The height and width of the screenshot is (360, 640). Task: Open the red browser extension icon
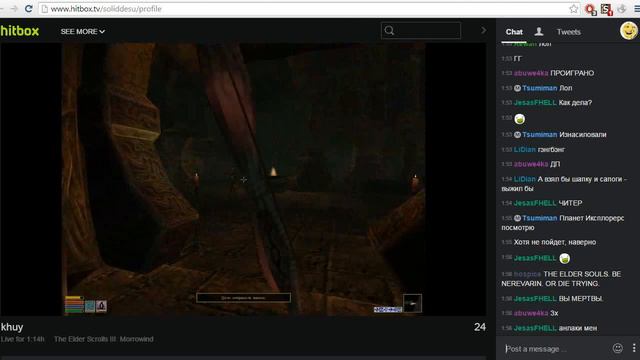click(x=590, y=9)
